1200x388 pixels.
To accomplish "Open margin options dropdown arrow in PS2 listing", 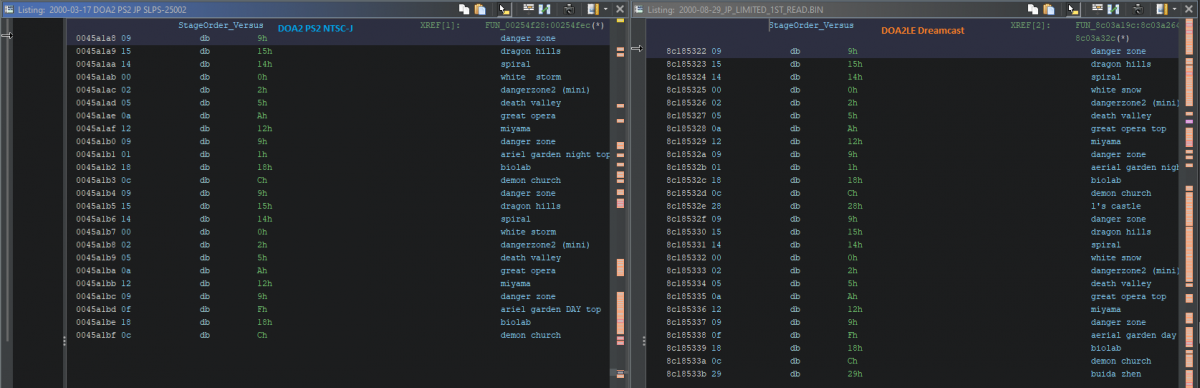I will tap(605, 9).
